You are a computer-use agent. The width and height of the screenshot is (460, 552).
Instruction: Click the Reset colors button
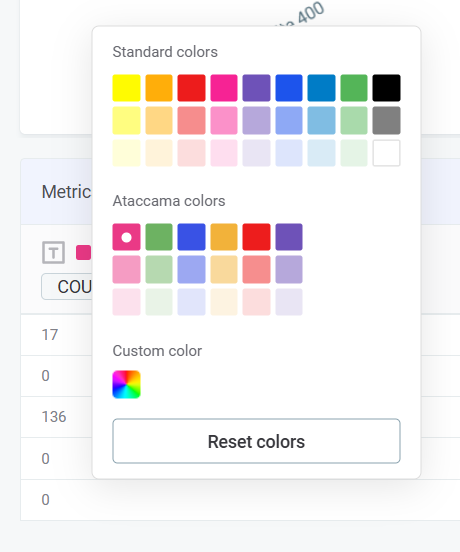(256, 441)
